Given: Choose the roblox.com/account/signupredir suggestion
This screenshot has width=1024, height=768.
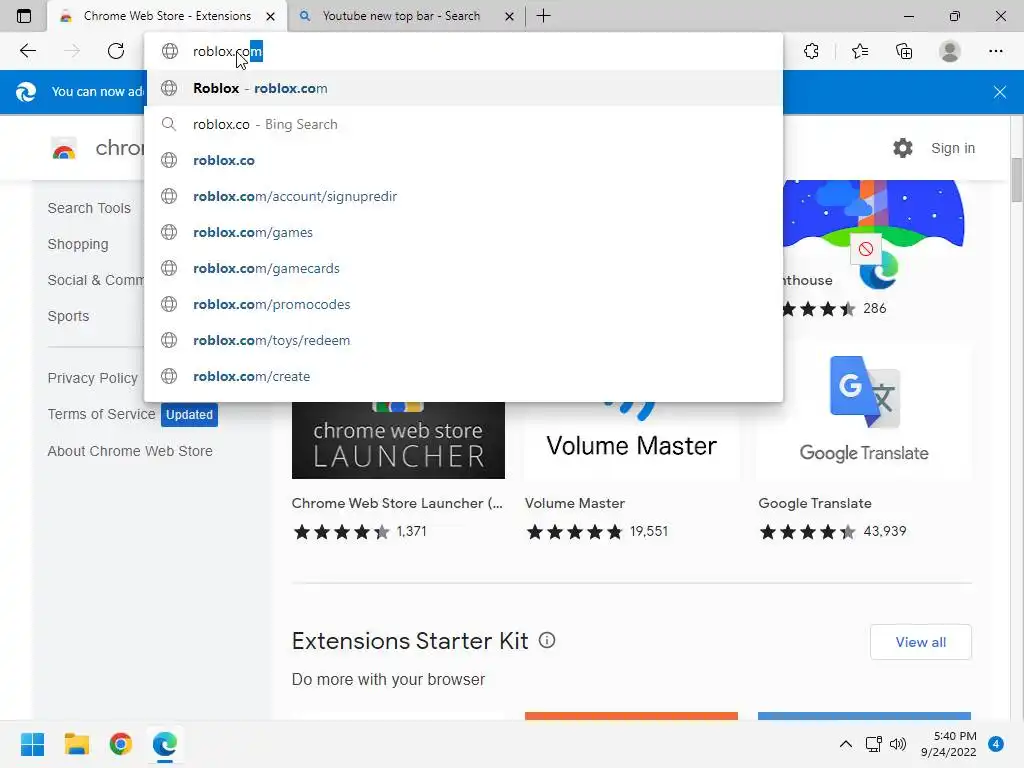Looking at the screenshot, I should point(464,196).
